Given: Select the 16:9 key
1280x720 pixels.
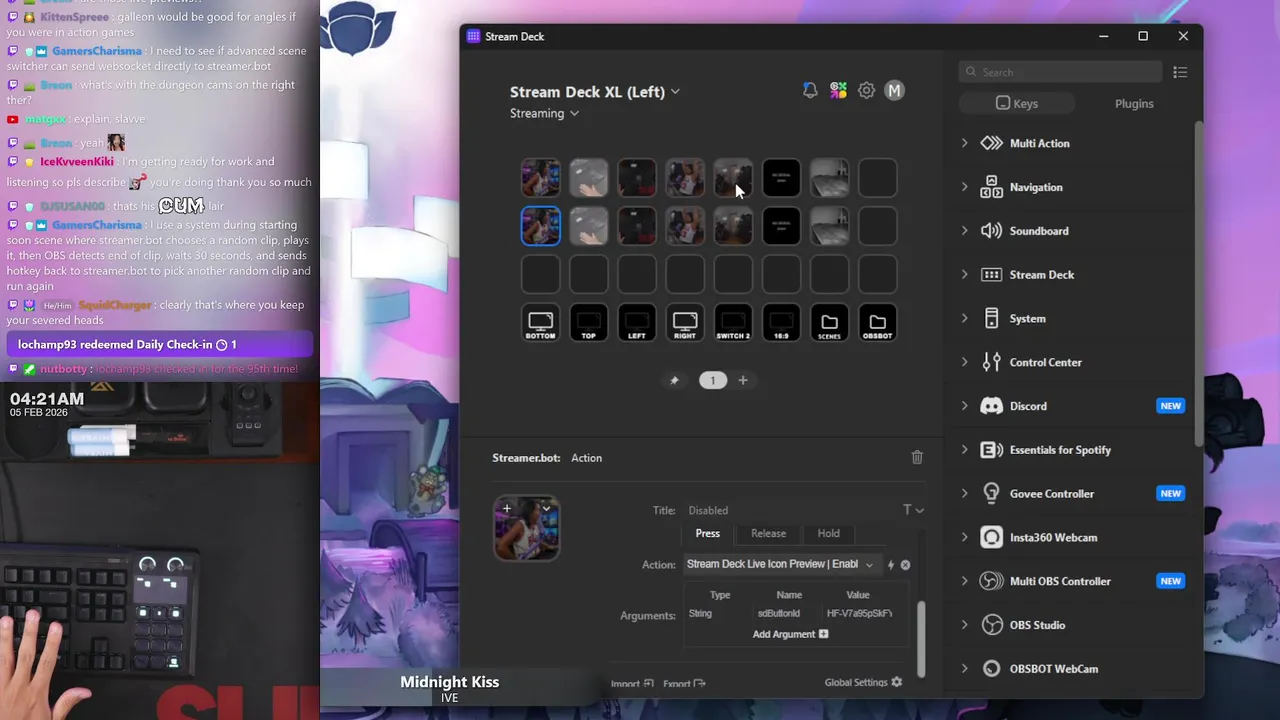Looking at the screenshot, I should 781,323.
